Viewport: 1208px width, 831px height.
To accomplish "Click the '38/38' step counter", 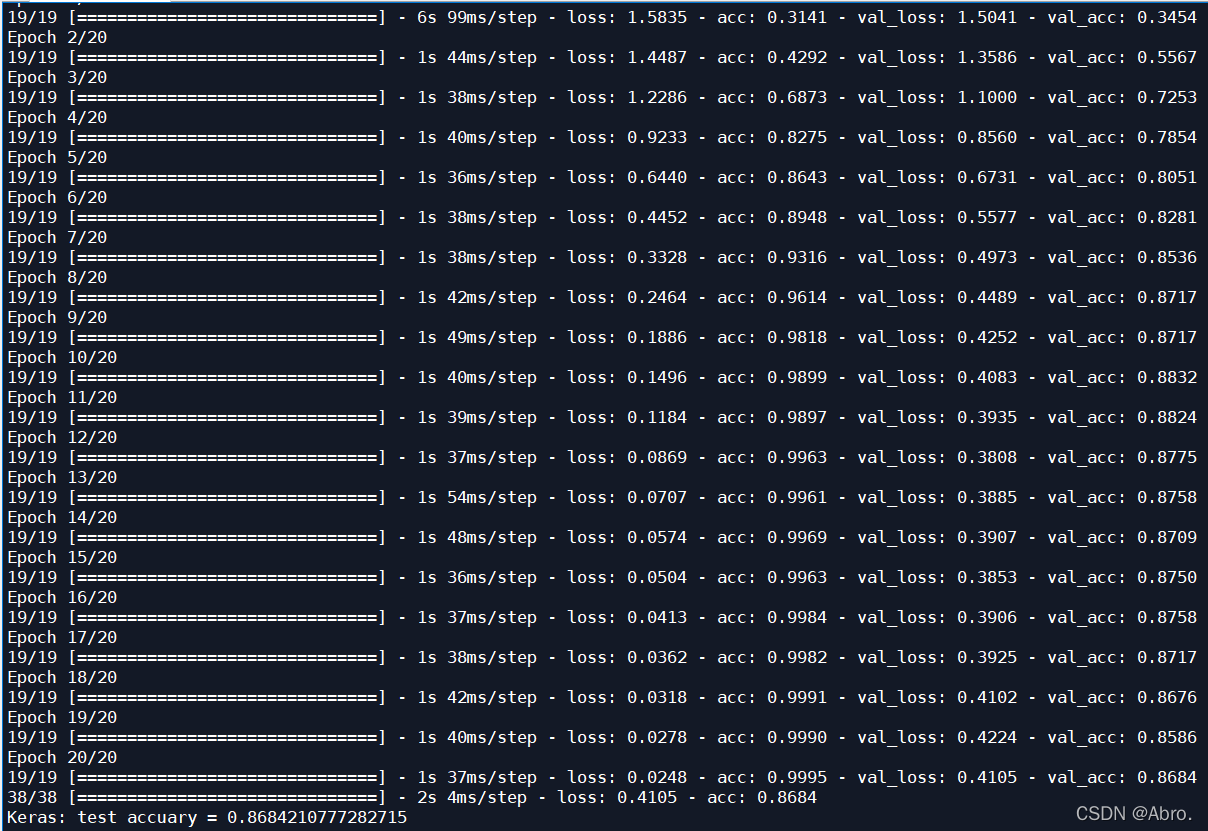I will pyautogui.click(x=32, y=797).
